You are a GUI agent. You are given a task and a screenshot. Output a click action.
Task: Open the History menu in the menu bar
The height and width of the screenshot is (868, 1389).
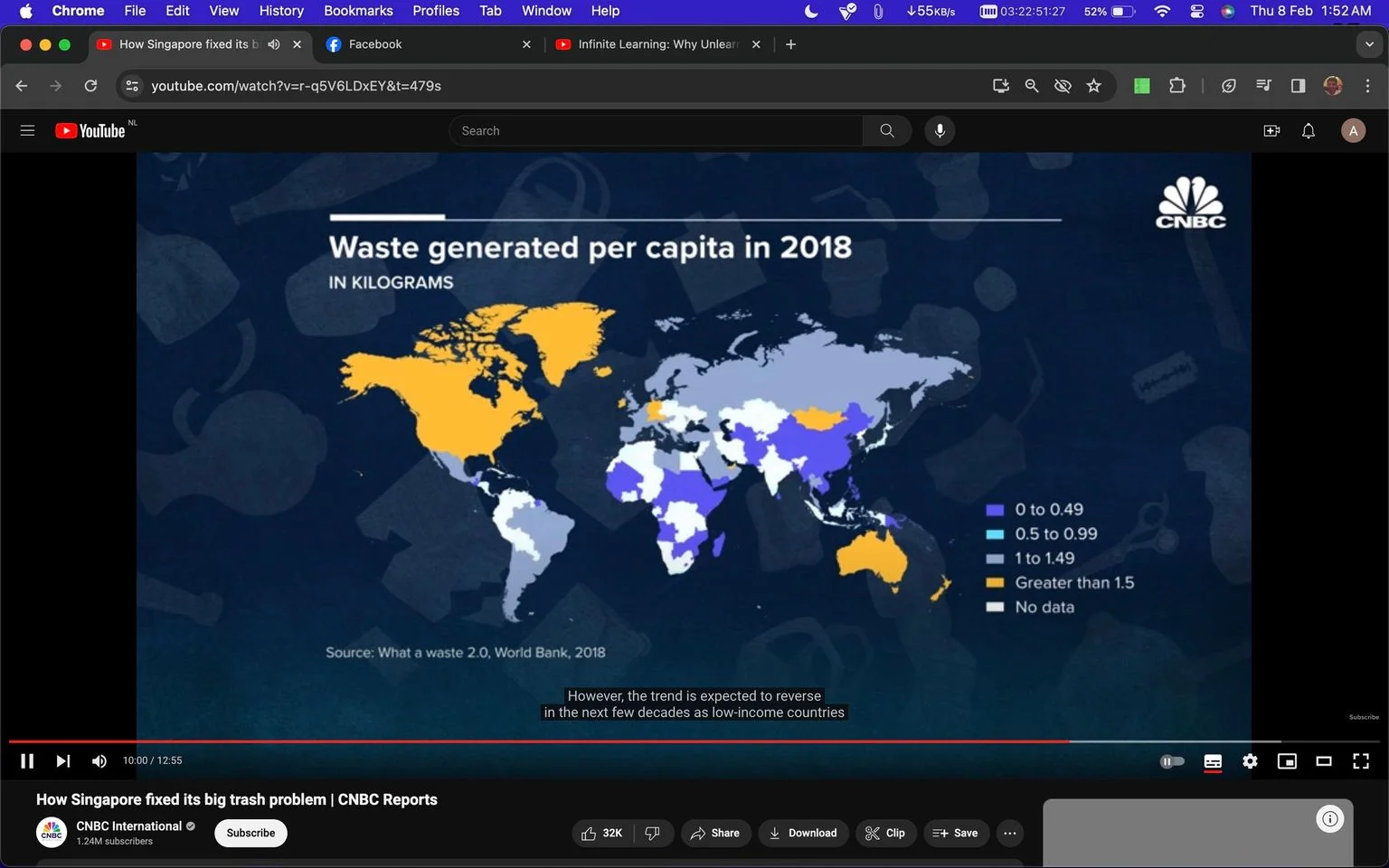click(281, 11)
